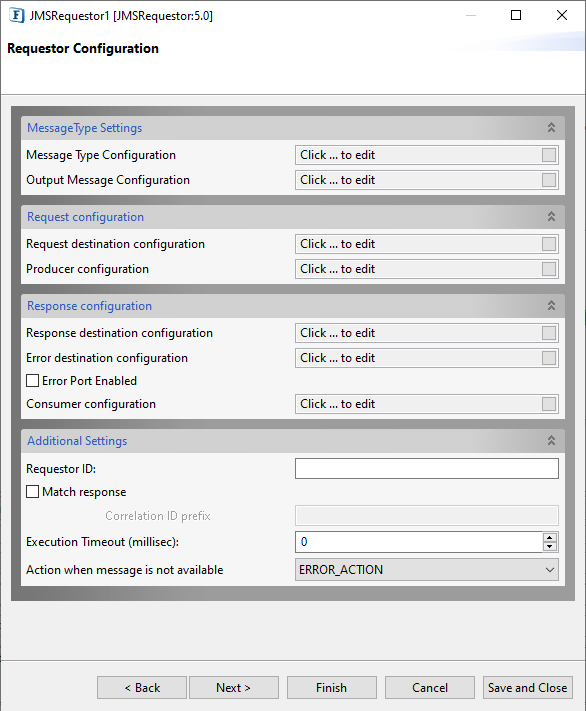This screenshot has width=586, height=711.
Task: Decrease Execution Timeout with down arrow
Action: [x=550, y=546]
